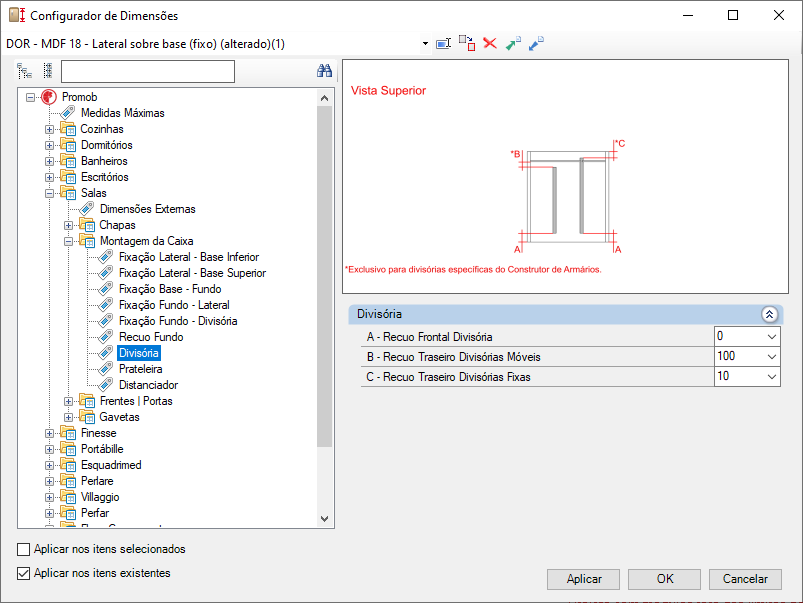Screen dimensions: 803x615
Task: Select Fixação Base - Fundo item
Action: click(x=170, y=289)
